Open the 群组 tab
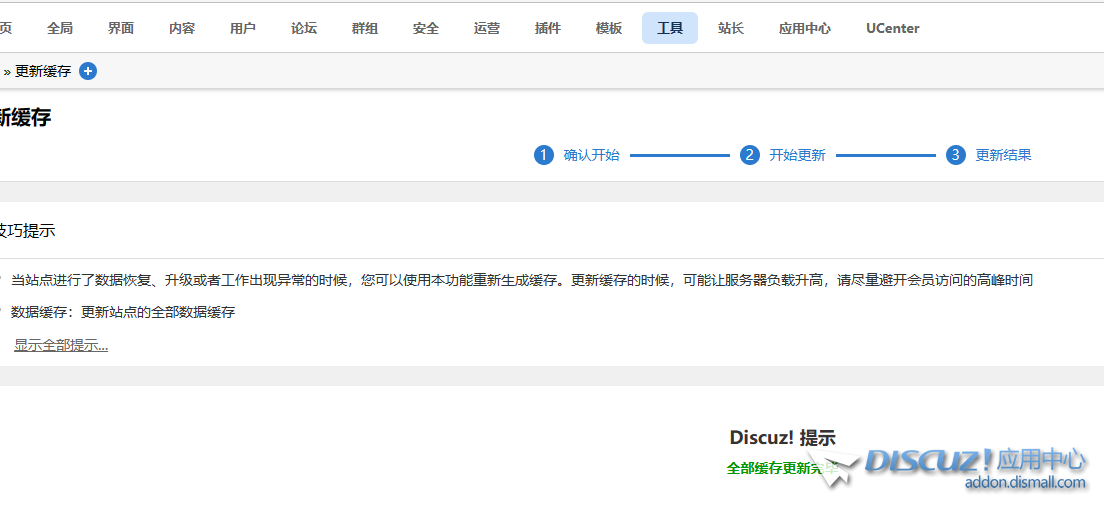The height and width of the screenshot is (508, 1104). point(365,28)
